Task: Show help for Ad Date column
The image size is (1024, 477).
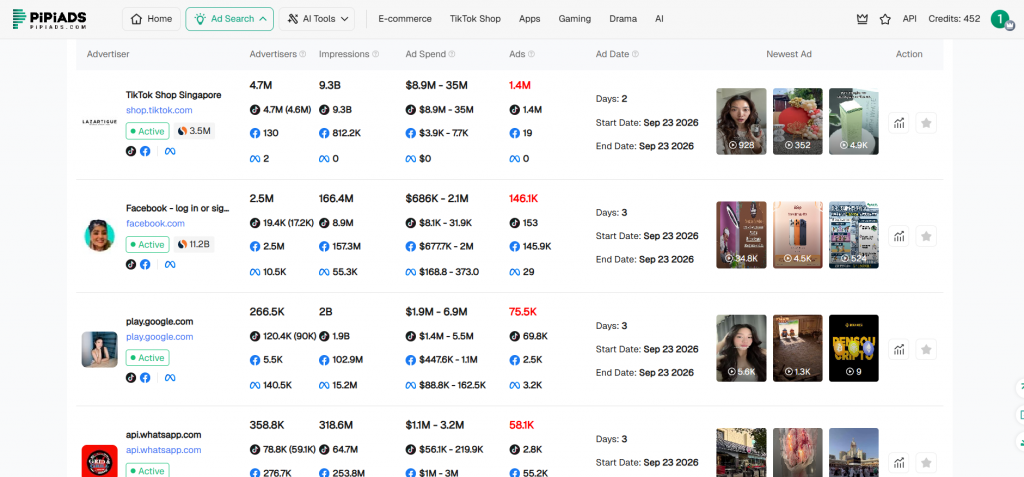Action: (x=635, y=54)
